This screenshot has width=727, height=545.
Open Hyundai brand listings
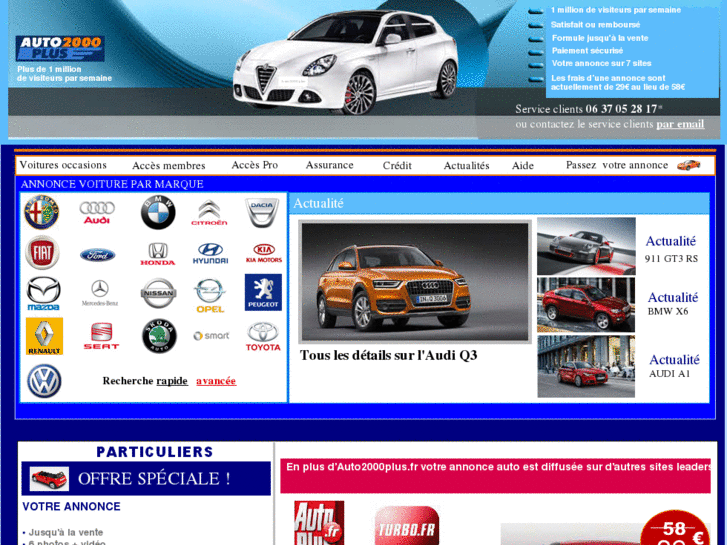pyautogui.click(x=210, y=254)
